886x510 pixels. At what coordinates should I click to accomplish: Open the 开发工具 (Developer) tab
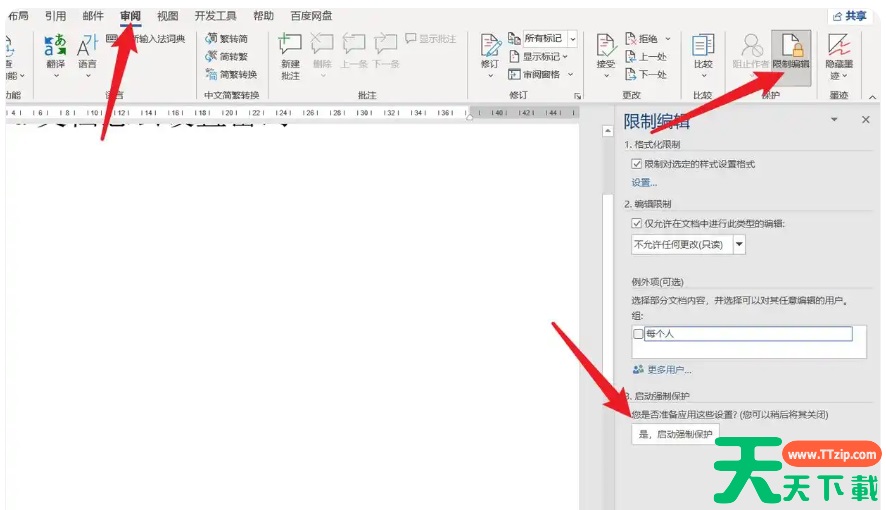click(x=215, y=16)
